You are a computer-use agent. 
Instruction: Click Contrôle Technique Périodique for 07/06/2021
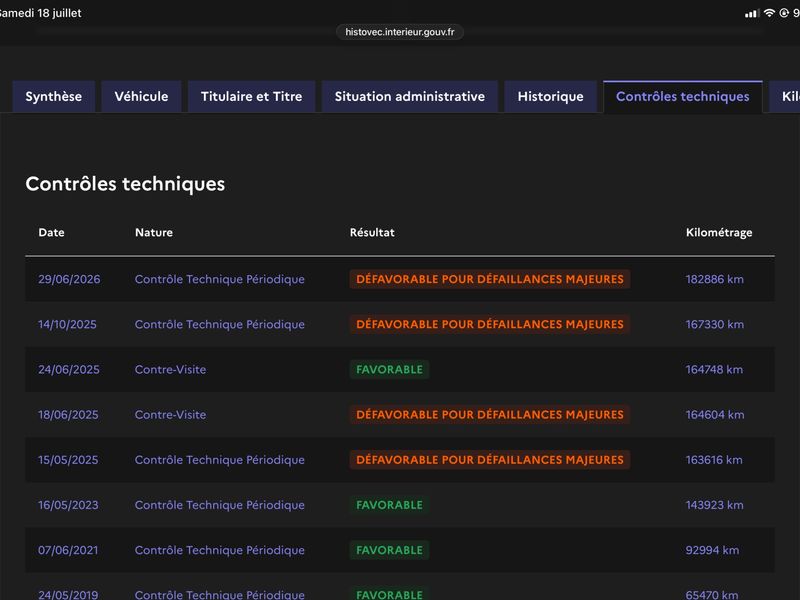click(220, 550)
